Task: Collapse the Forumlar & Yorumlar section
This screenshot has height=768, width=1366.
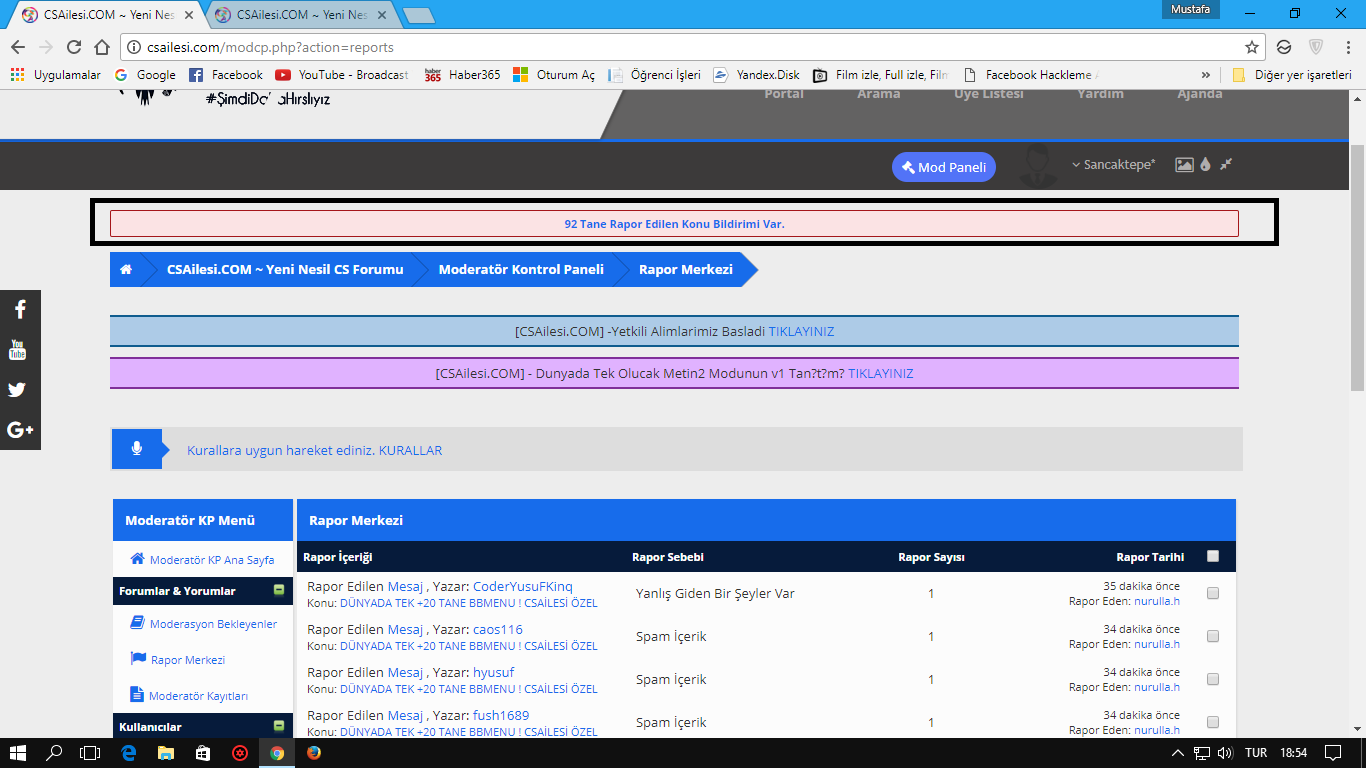Action: pyautogui.click(x=279, y=590)
